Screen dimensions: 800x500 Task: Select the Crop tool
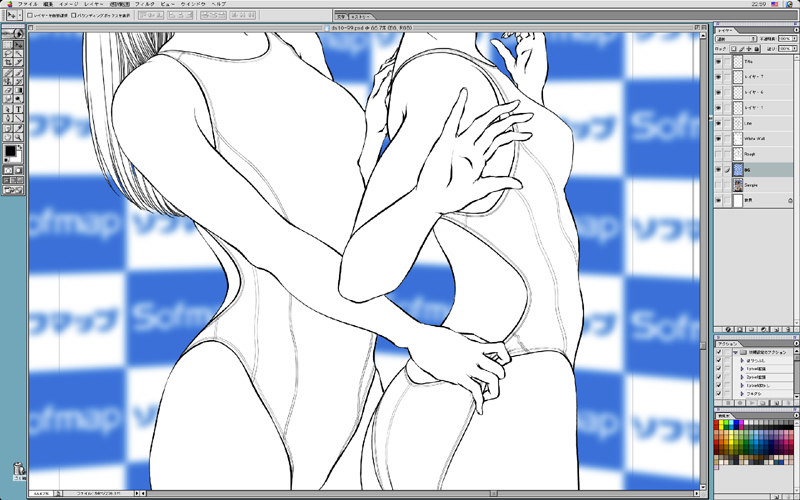(8, 62)
